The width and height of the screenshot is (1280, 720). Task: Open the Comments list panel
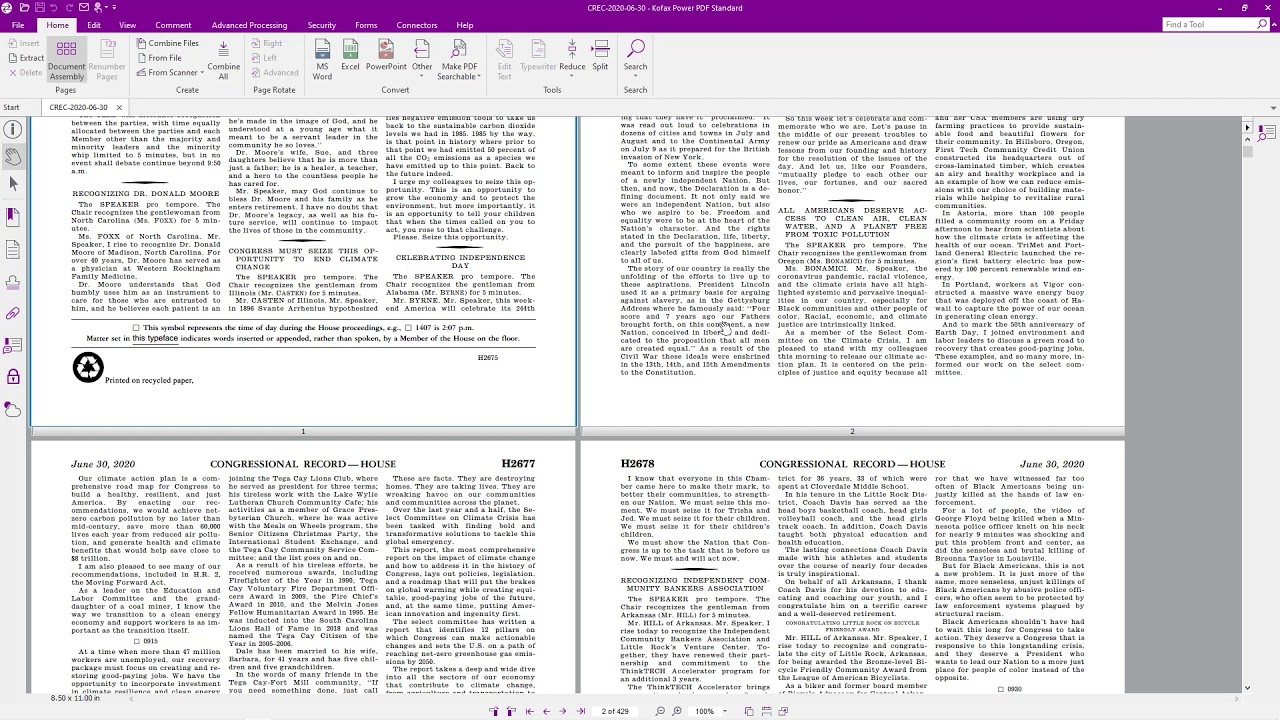(x=13, y=345)
